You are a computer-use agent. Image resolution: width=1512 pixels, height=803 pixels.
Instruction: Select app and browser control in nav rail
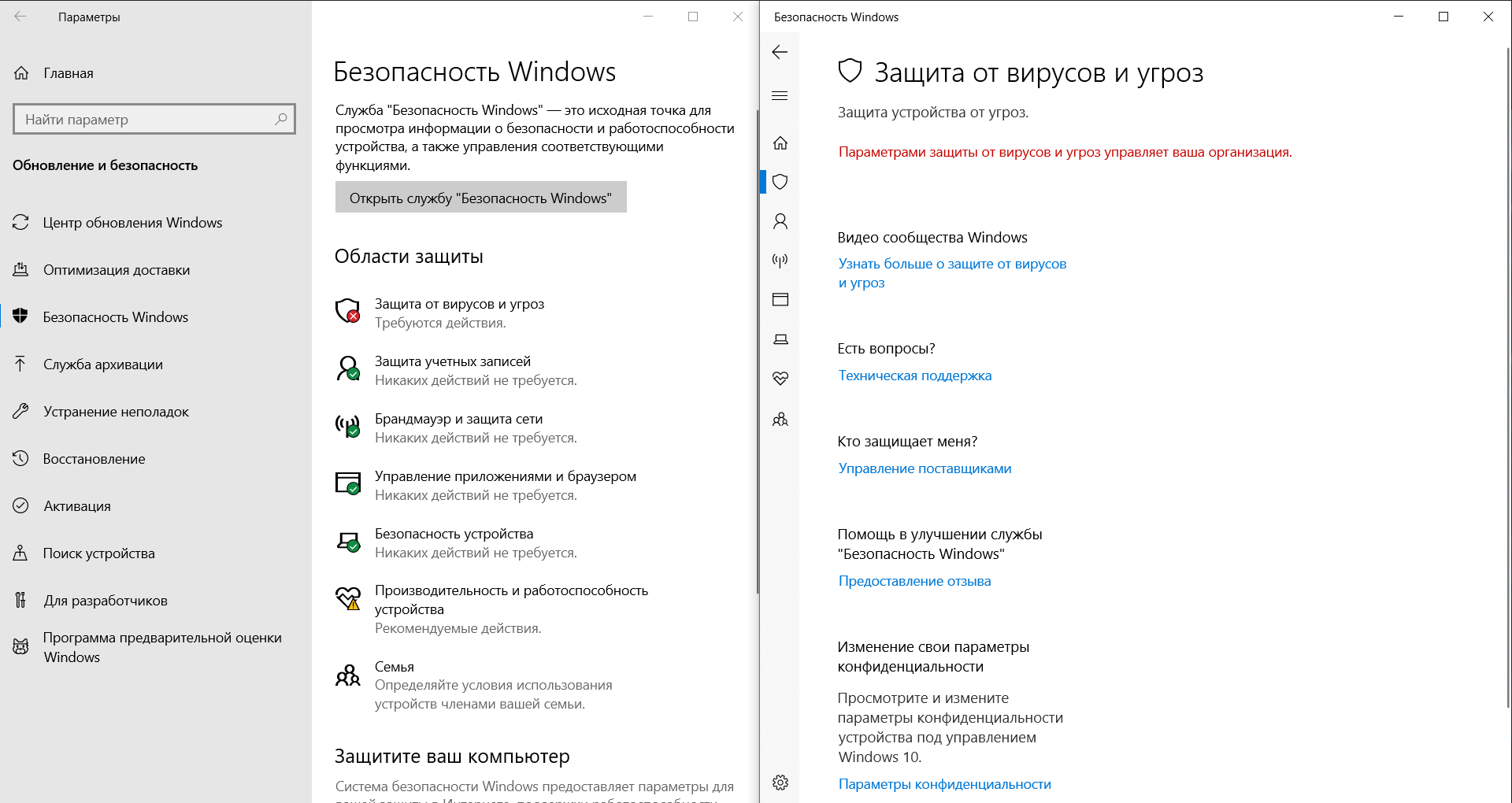(x=780, y=300)
